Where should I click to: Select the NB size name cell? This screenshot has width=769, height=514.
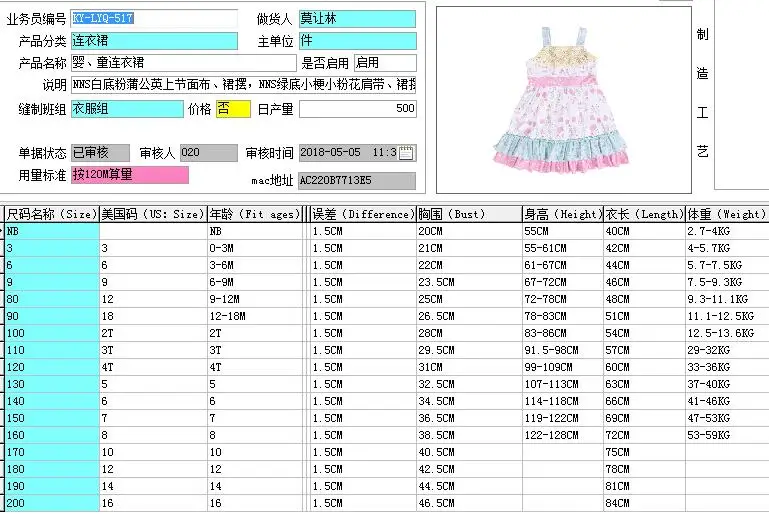pyautogui.click(x=52, y=231)
